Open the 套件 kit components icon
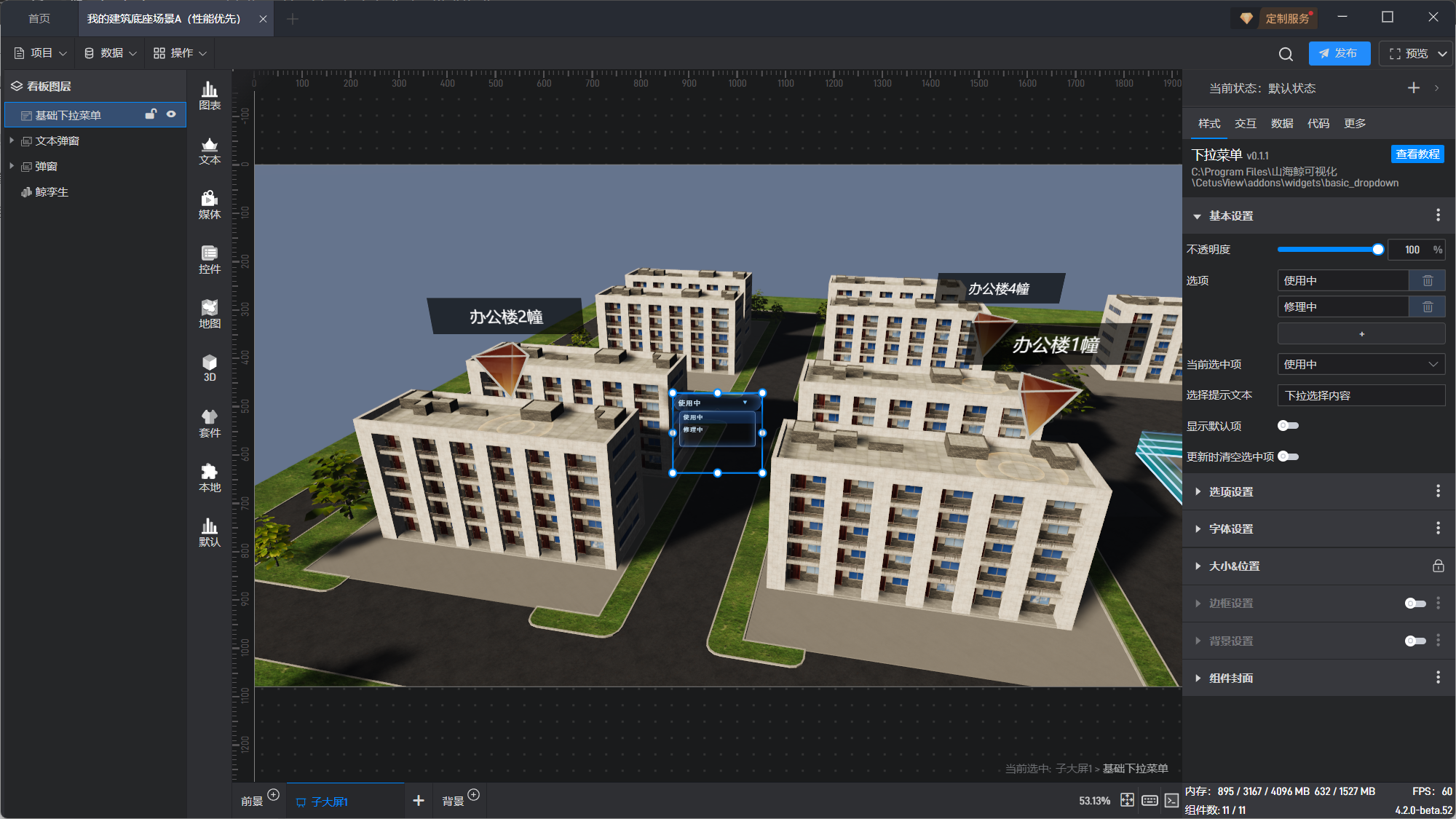Viewport: 1456px width, 819px height. pyautogui.click(x=210, y=423)
